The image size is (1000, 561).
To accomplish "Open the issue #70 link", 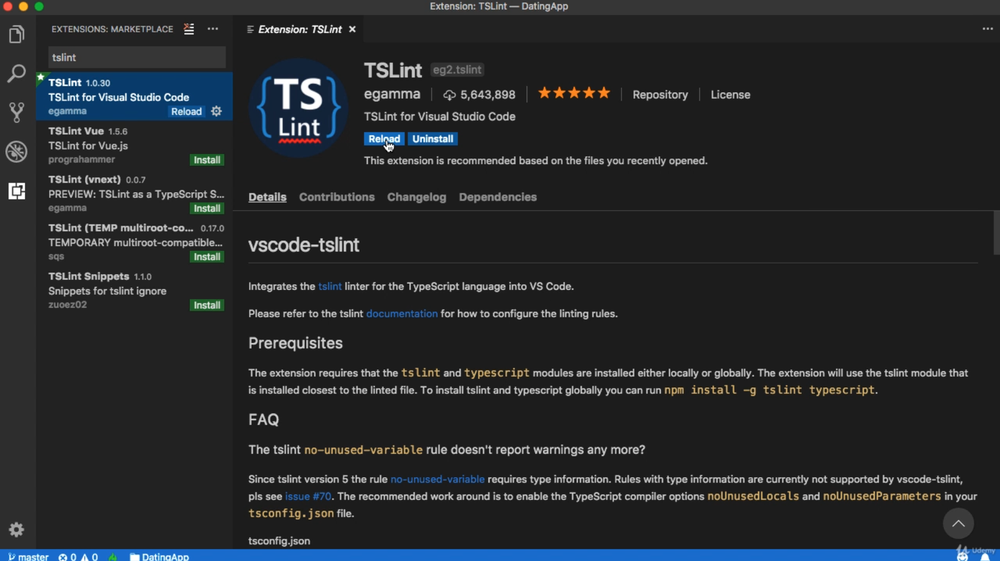I will tap(308, 496).
